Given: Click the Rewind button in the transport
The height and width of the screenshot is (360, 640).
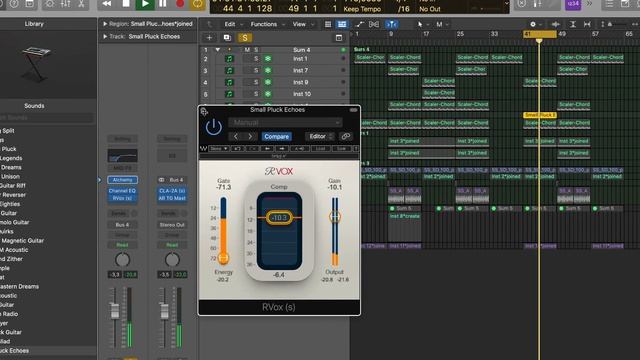Looking at the screenshot, I should coord(107,4).
